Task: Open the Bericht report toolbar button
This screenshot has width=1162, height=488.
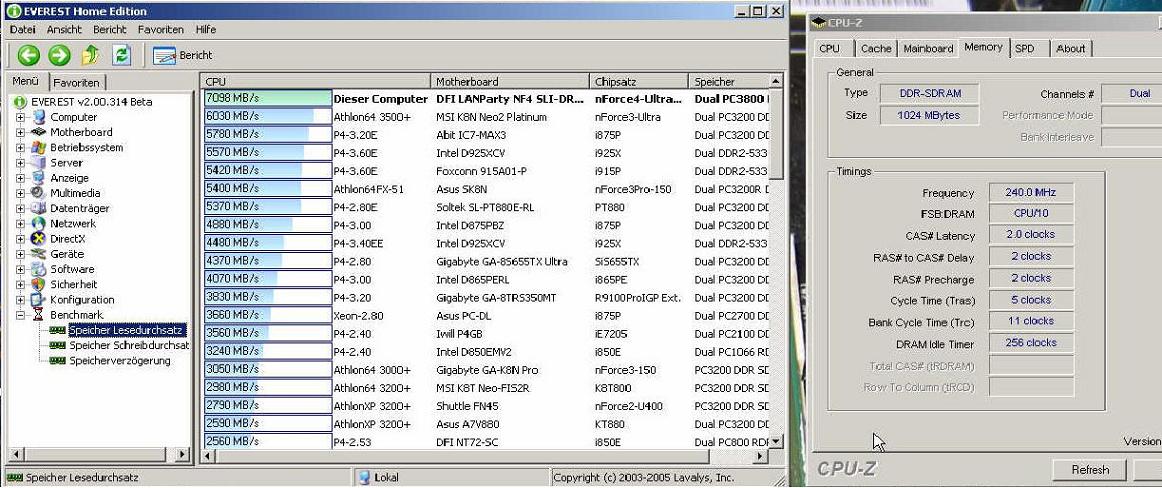Action: 182,56
